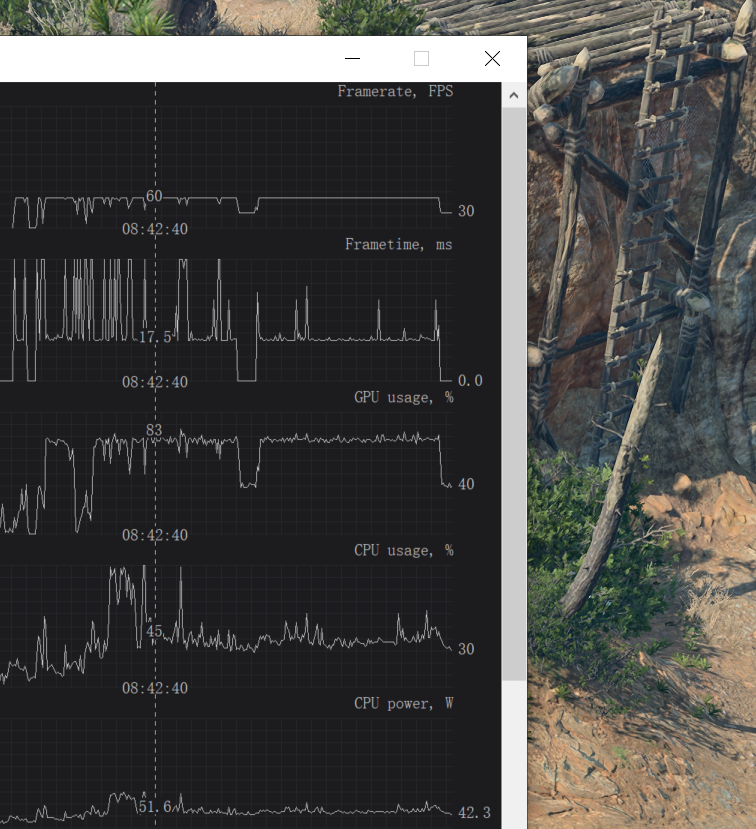Click the "Framerate, FPS" graph label

(395, 92)
